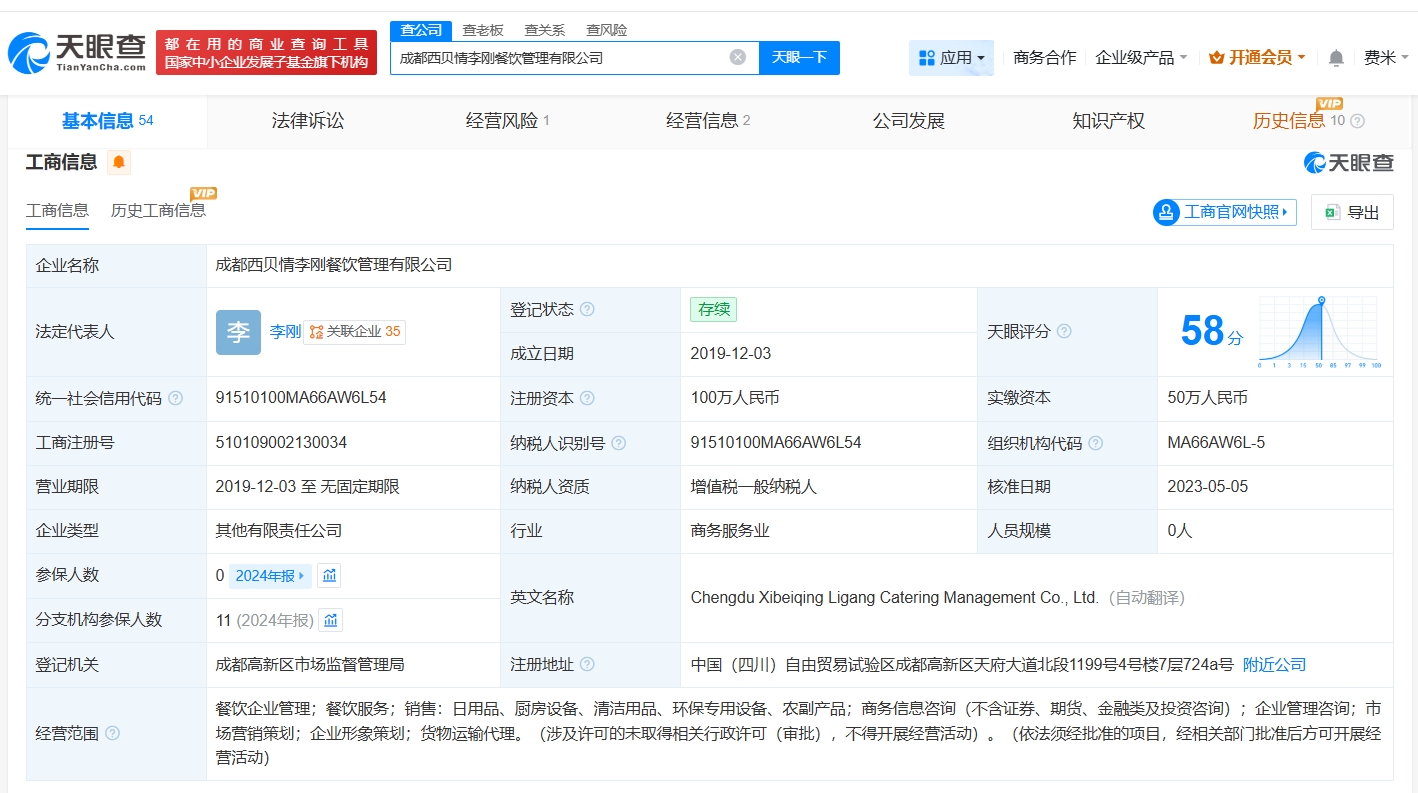Select the 历史工商信息 sub-tab
The height and width of the screenshot is (793, 1418).
pos(158,210)
